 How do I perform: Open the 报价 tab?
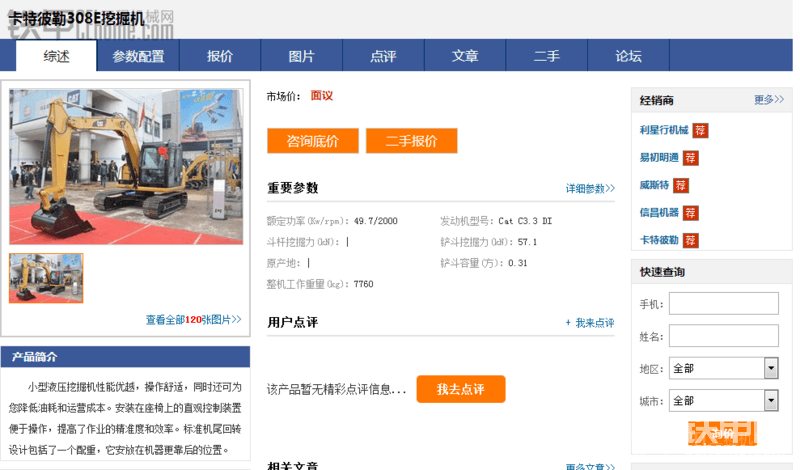click(x=220, y=56)
